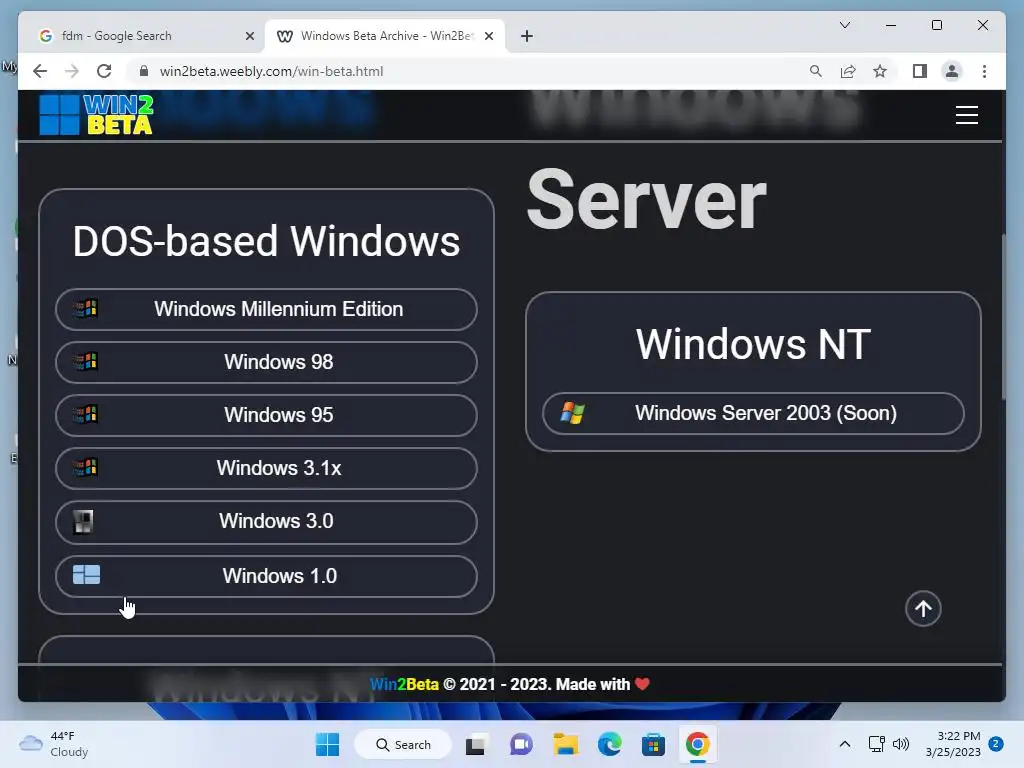Click the Windows 98 flag icon
The width and height of the screenshot is (1024, 768).
point(86,361)
